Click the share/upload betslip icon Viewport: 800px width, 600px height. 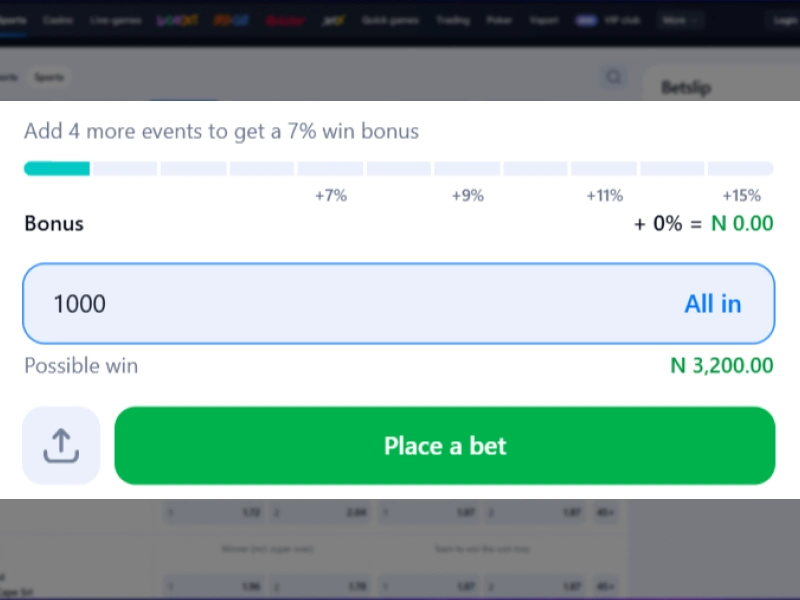coord(60,446)
